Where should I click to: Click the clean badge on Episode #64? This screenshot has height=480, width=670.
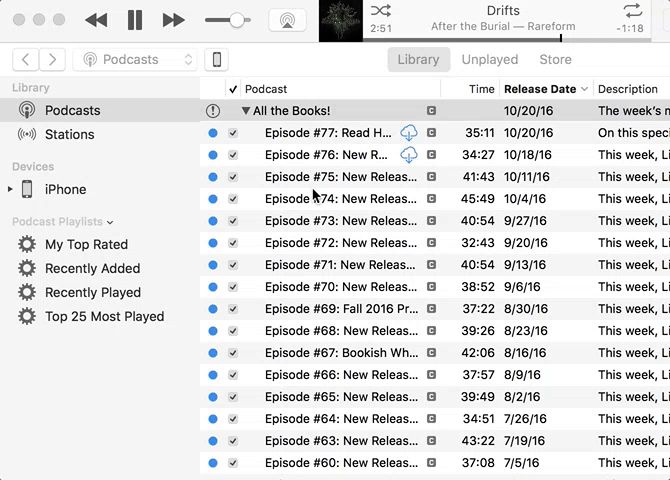432,419
